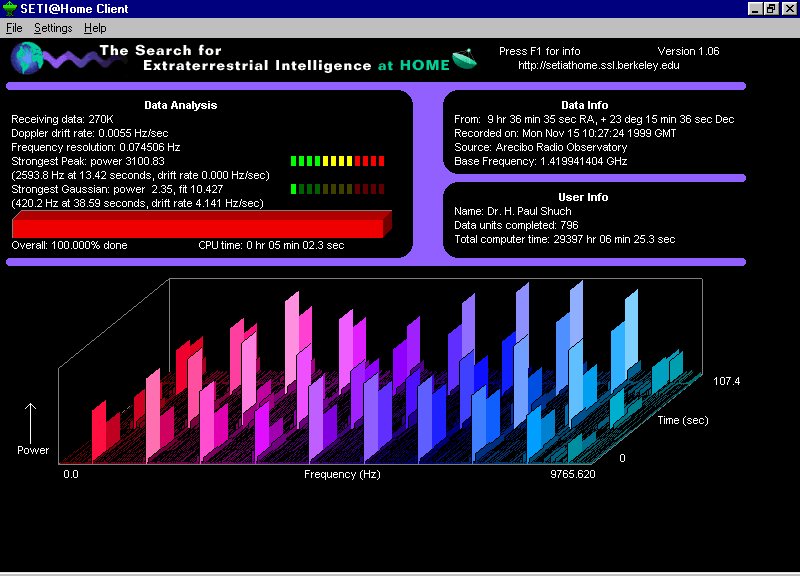Screen dimensions: 800x576
Task: Open the Settings menu
Action: pyautogui.click(x=53, y=28)
